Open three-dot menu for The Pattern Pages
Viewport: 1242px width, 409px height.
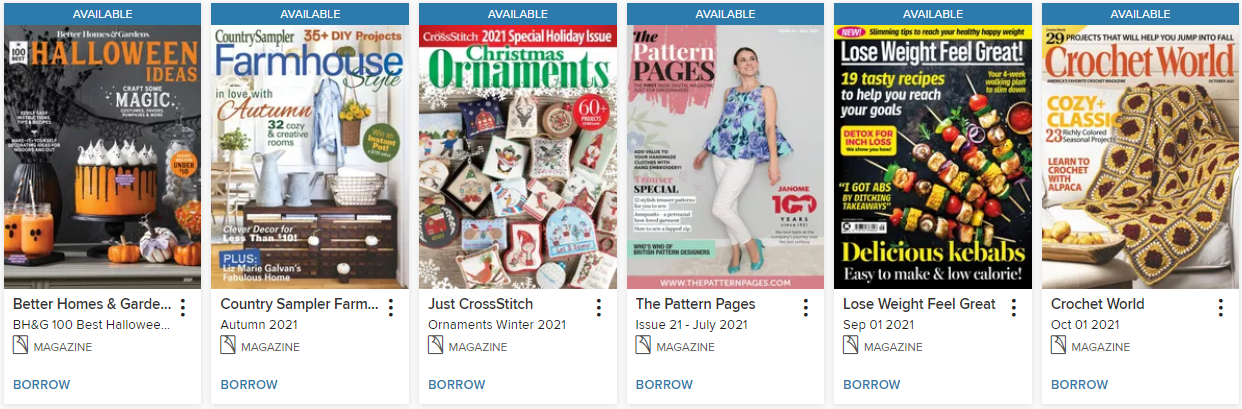click(806, 308)
